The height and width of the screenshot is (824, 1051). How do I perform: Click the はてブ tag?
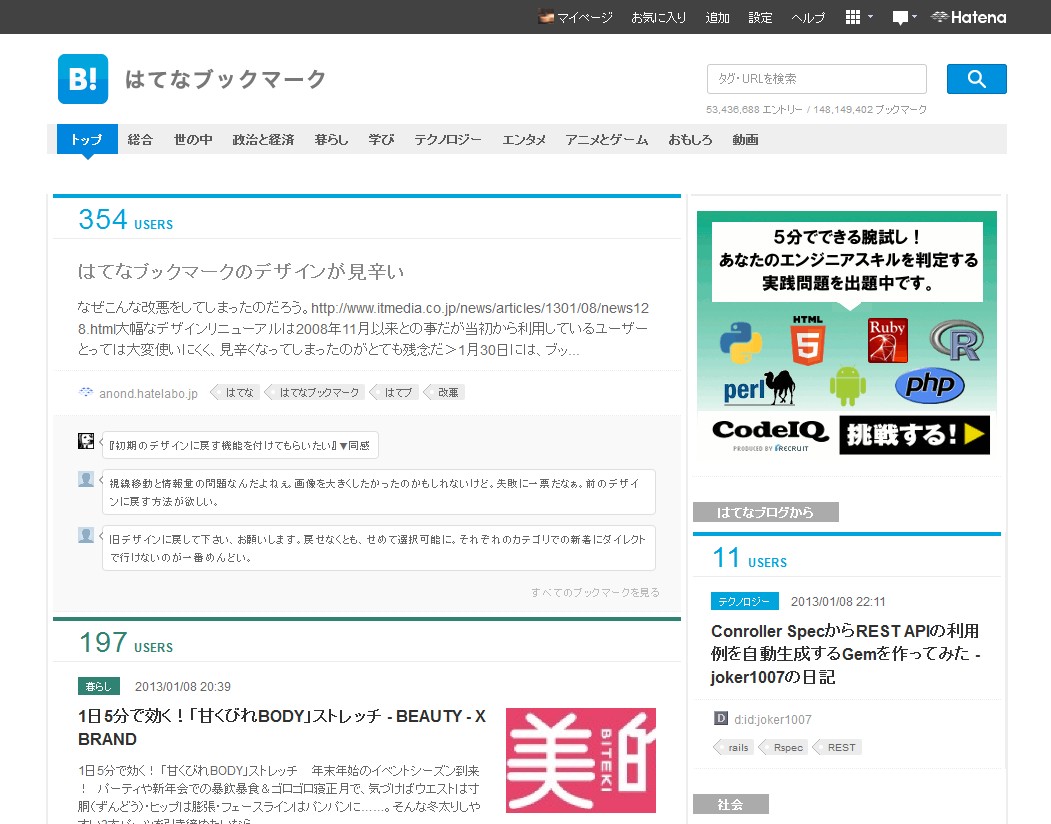point(394,392)
